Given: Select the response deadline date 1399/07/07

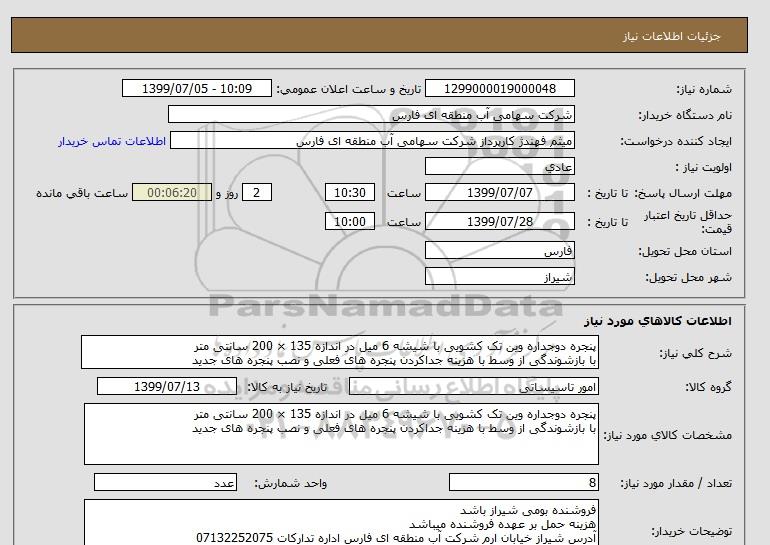Looking at the screenshot, I should point(499,192).
